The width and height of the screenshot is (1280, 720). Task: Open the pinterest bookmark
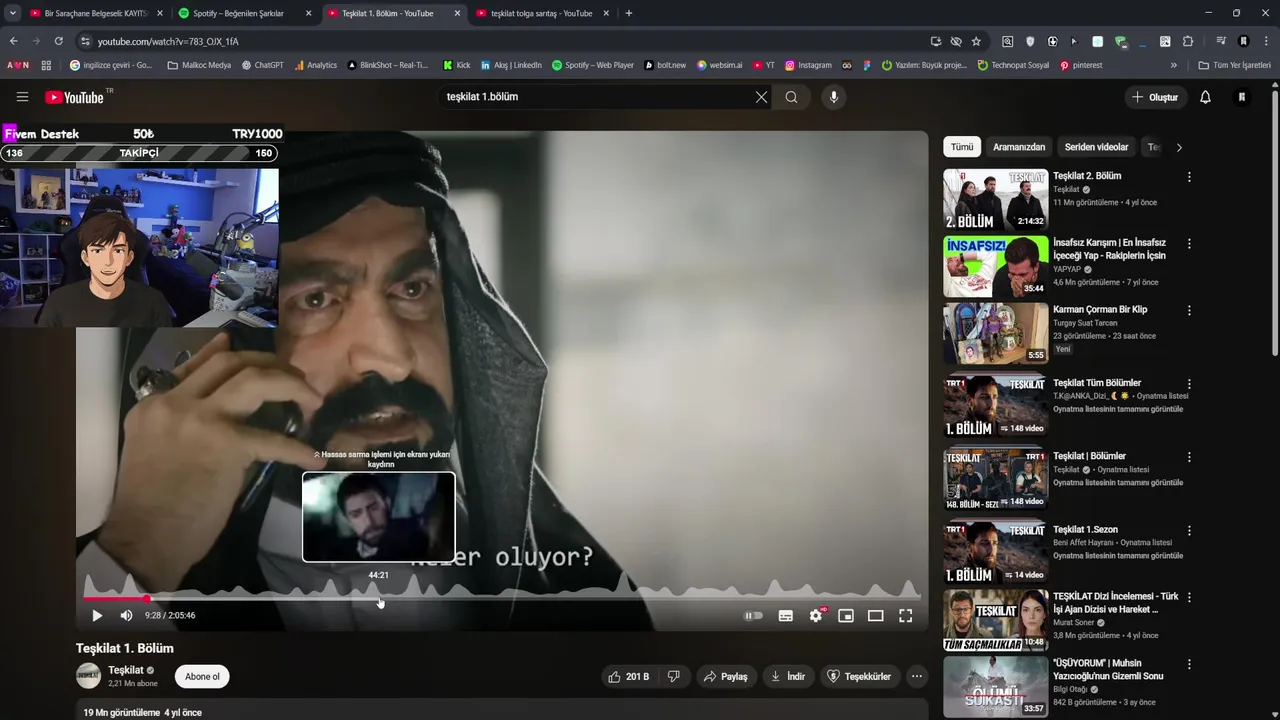pos(1081,65)
